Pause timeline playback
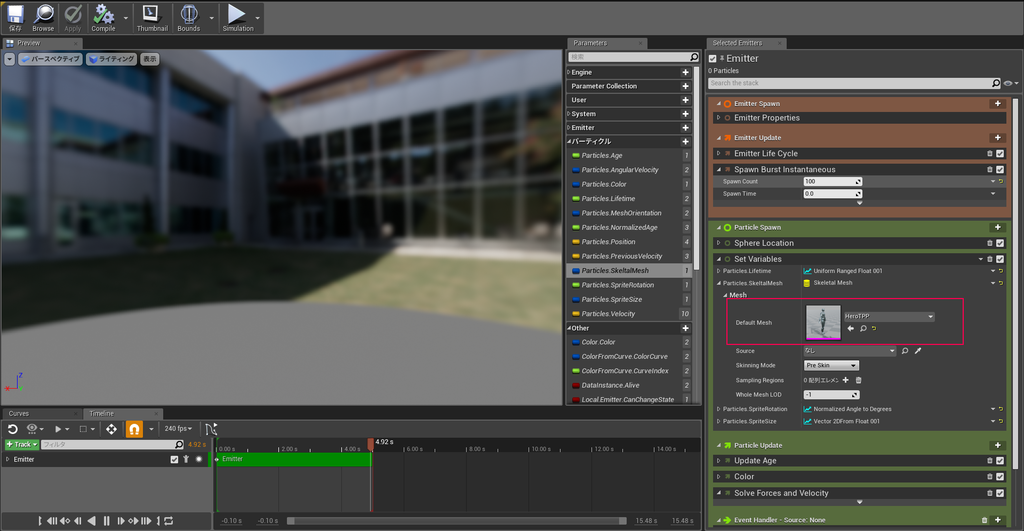1024x531 pixels. [106, 521]
